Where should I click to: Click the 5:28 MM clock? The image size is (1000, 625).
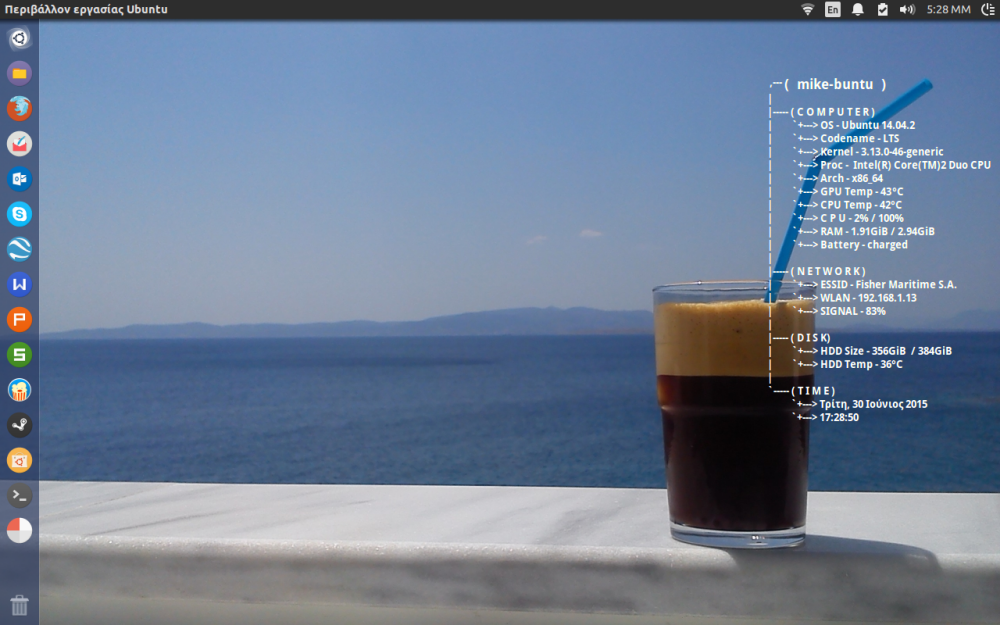click(x=948, y=10)
